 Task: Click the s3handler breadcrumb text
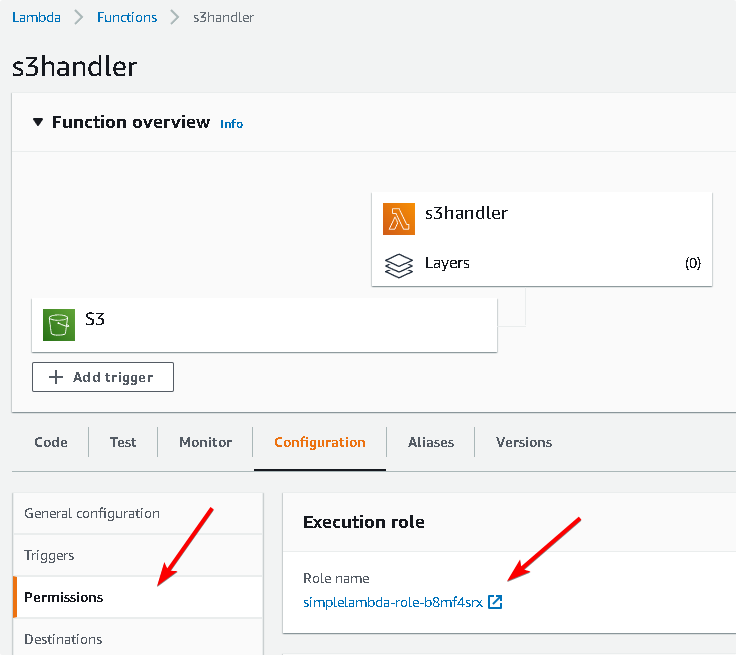[223, 17]
